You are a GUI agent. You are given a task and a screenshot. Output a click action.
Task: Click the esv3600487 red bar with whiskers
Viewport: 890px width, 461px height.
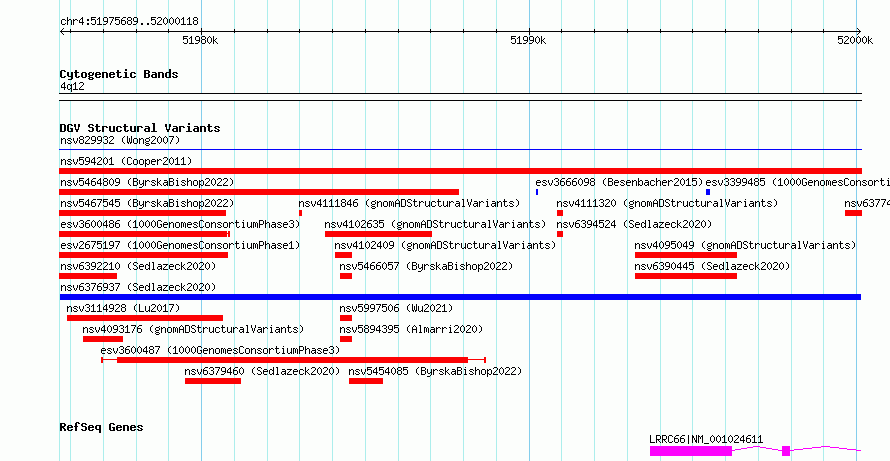[x=293, y=360]
